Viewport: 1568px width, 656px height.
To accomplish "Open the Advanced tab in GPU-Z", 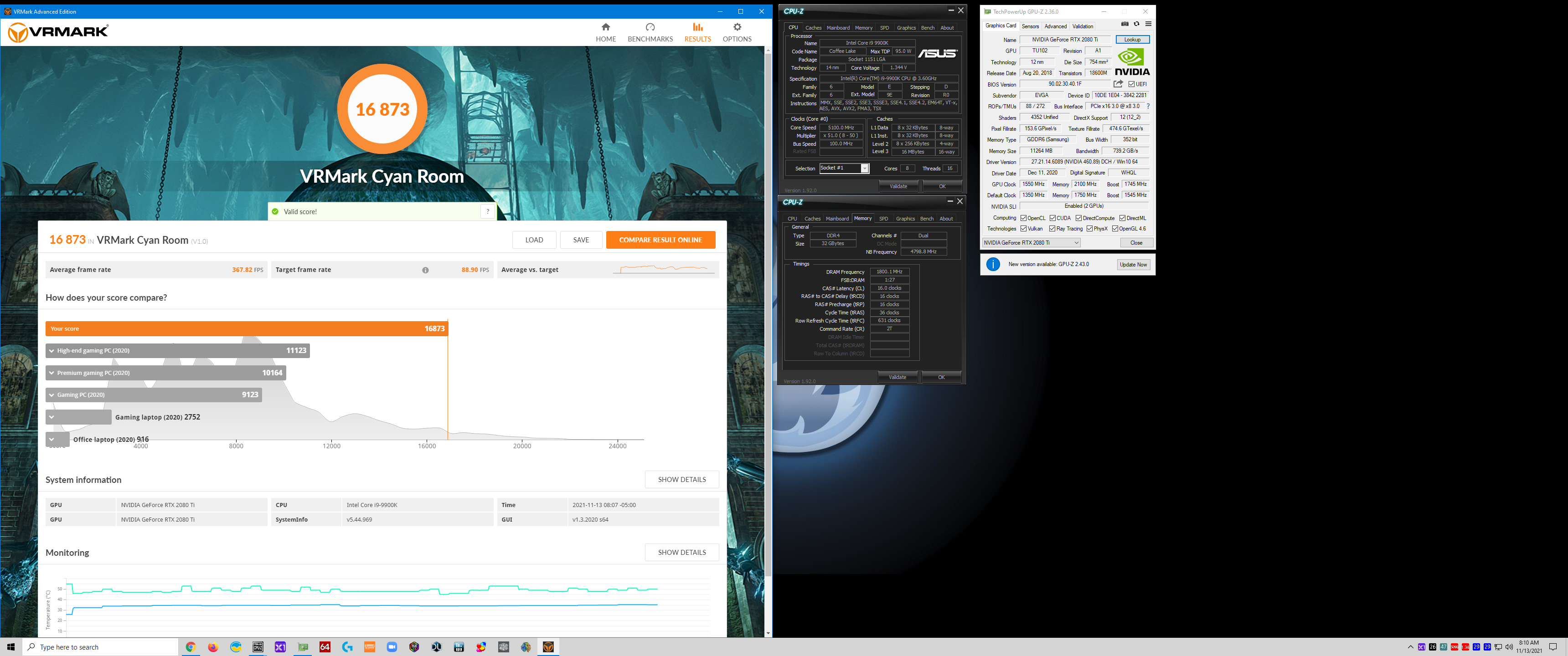I will coord(1056,27).
